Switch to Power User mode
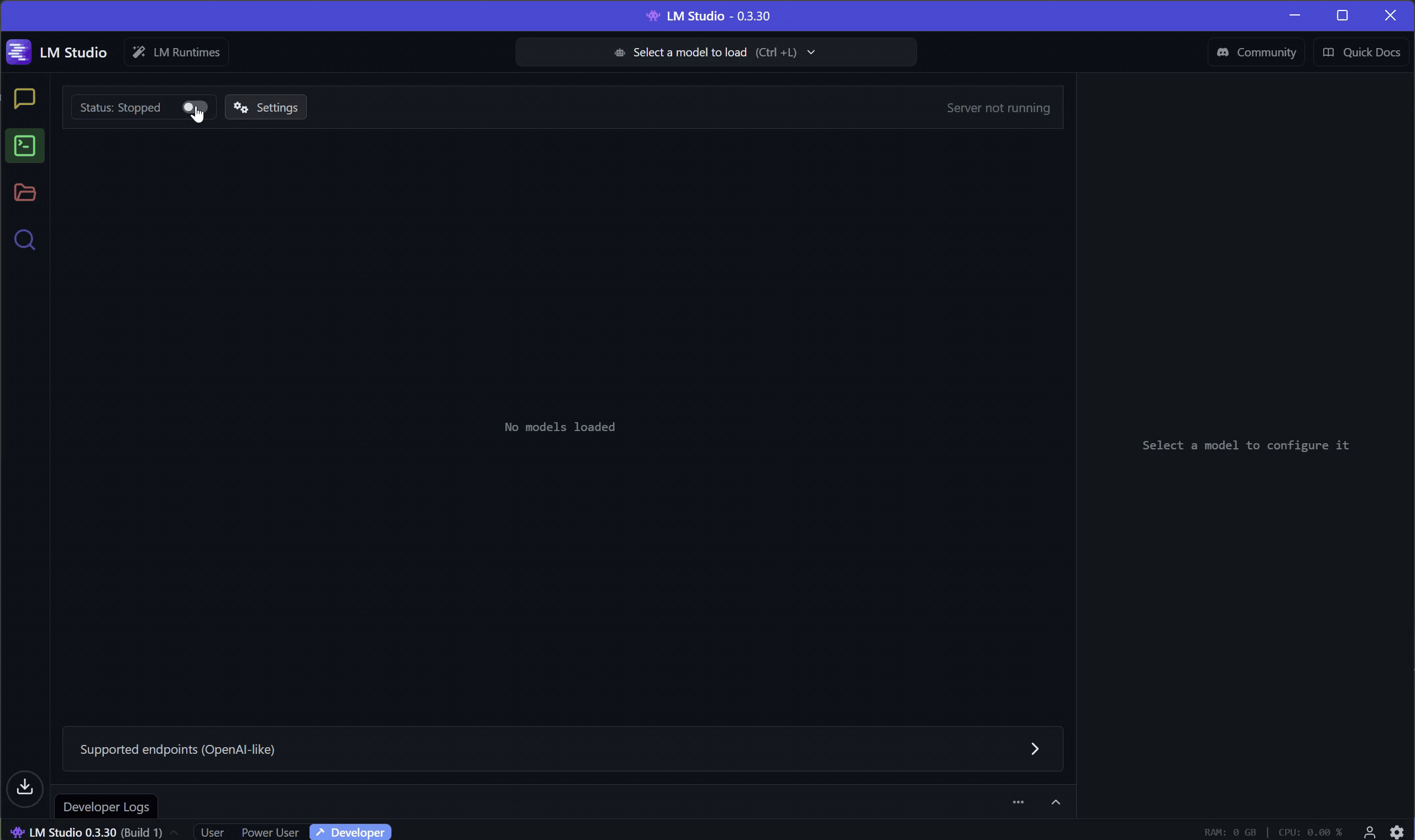This screenshot has width=1415, height=840. pos(269,832)
